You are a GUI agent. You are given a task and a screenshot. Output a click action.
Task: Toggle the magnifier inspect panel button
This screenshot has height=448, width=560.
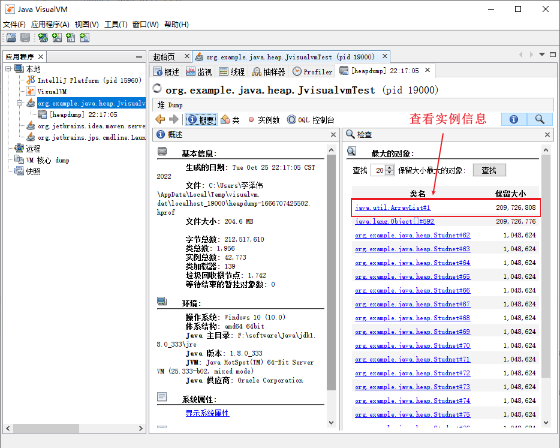tap(540, 119)
